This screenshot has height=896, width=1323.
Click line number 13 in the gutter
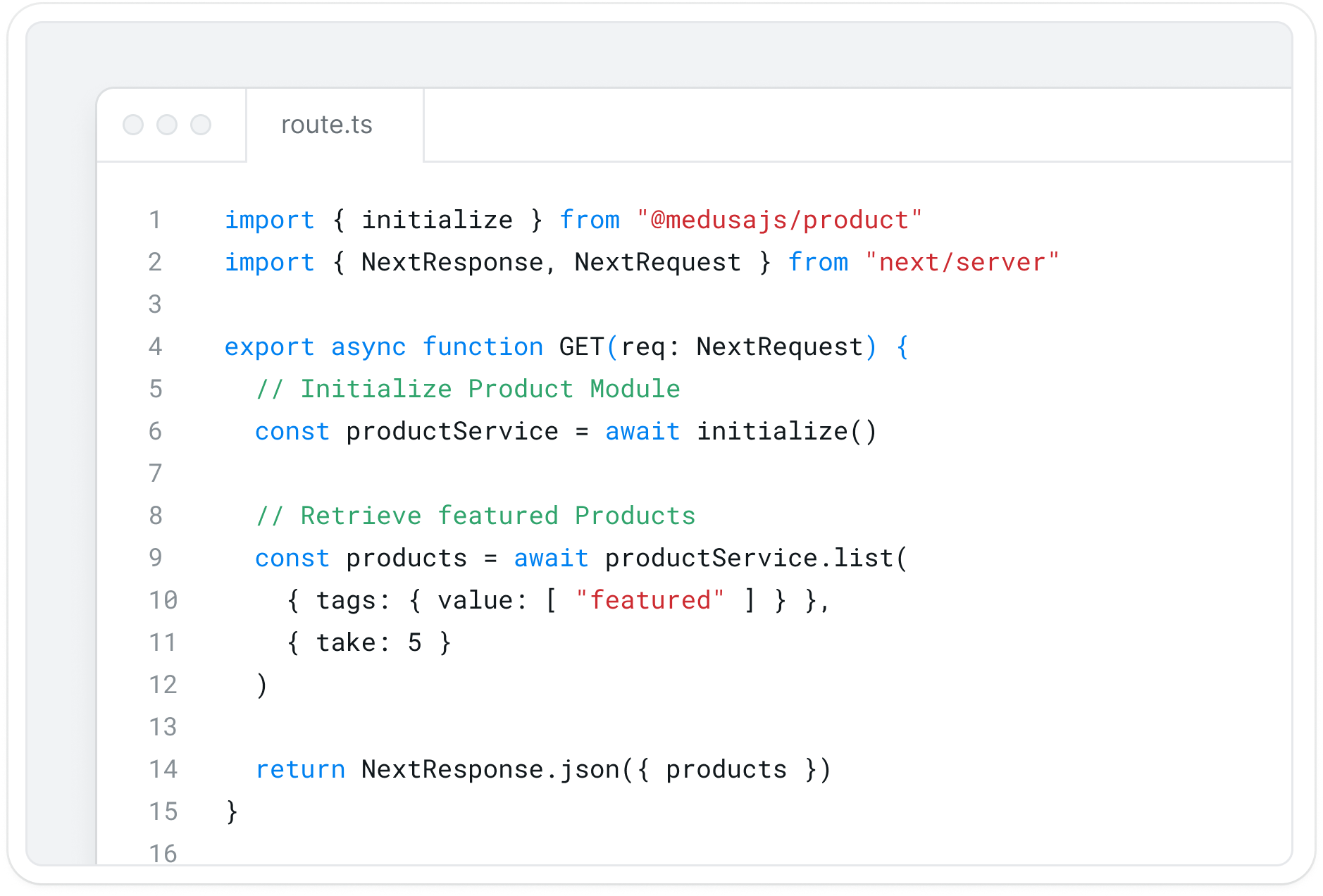tap(163, 727)
